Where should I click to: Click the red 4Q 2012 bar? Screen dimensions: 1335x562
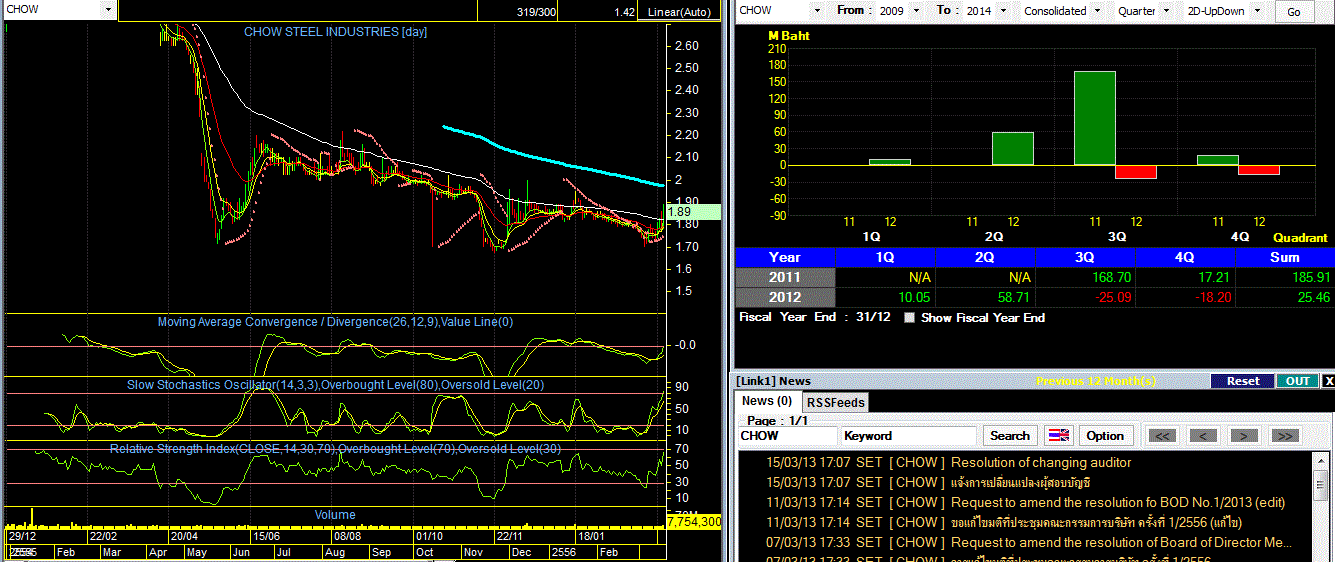(1259, 170)
